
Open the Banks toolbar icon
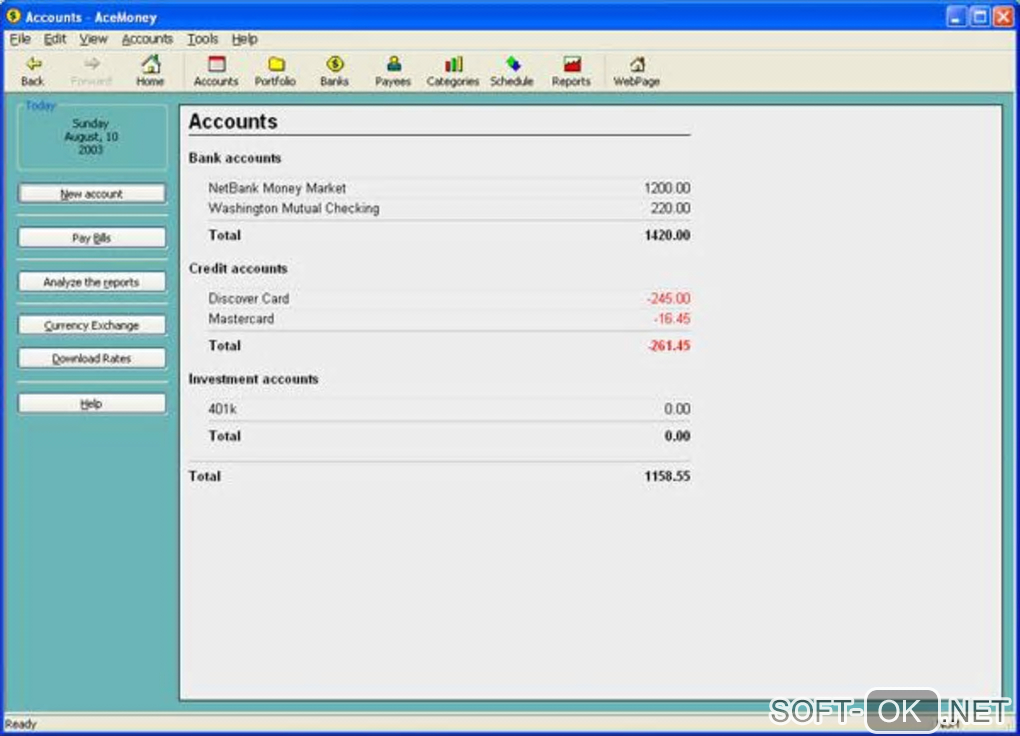(334, 71)
